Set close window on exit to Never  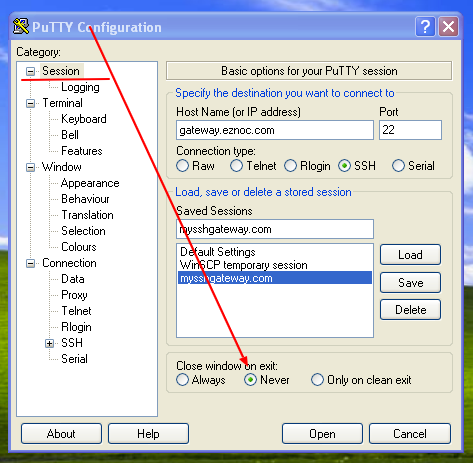pos(250,380)
